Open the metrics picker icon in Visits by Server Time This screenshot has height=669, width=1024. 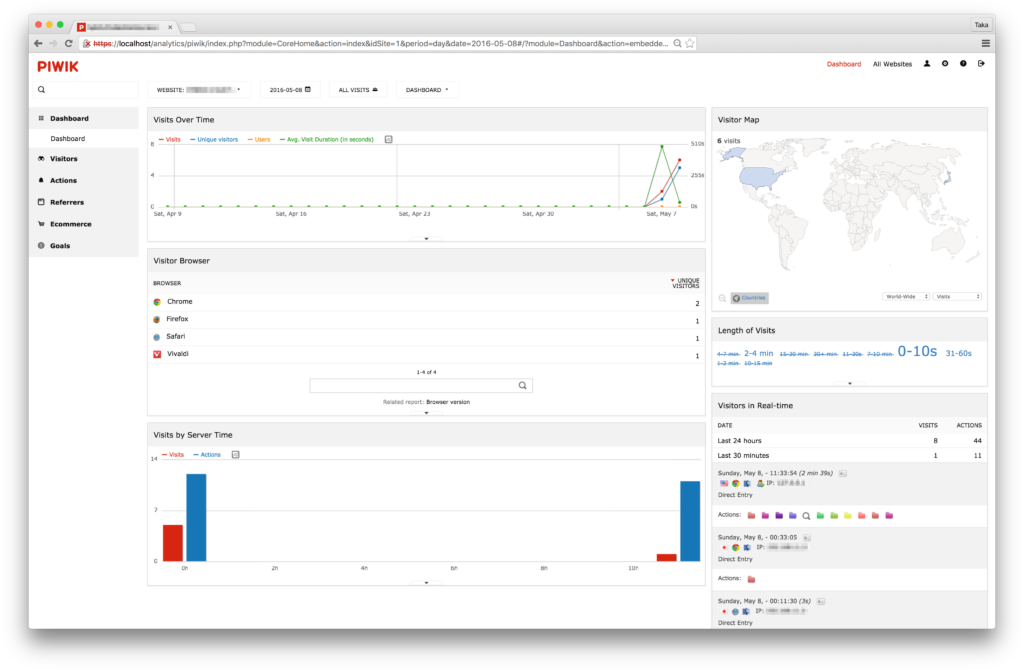pyautogui.click(x=236, y=454)
